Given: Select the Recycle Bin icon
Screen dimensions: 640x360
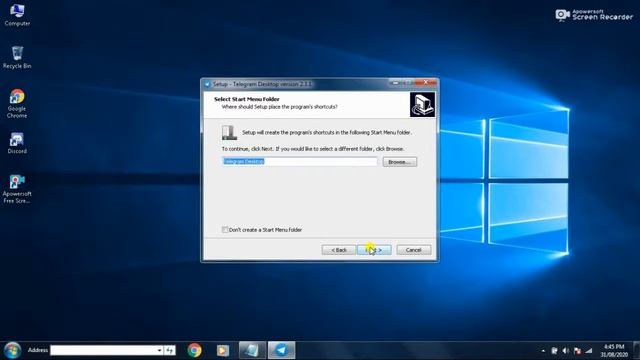Looking at the screenshot, I should coord(17,57).
